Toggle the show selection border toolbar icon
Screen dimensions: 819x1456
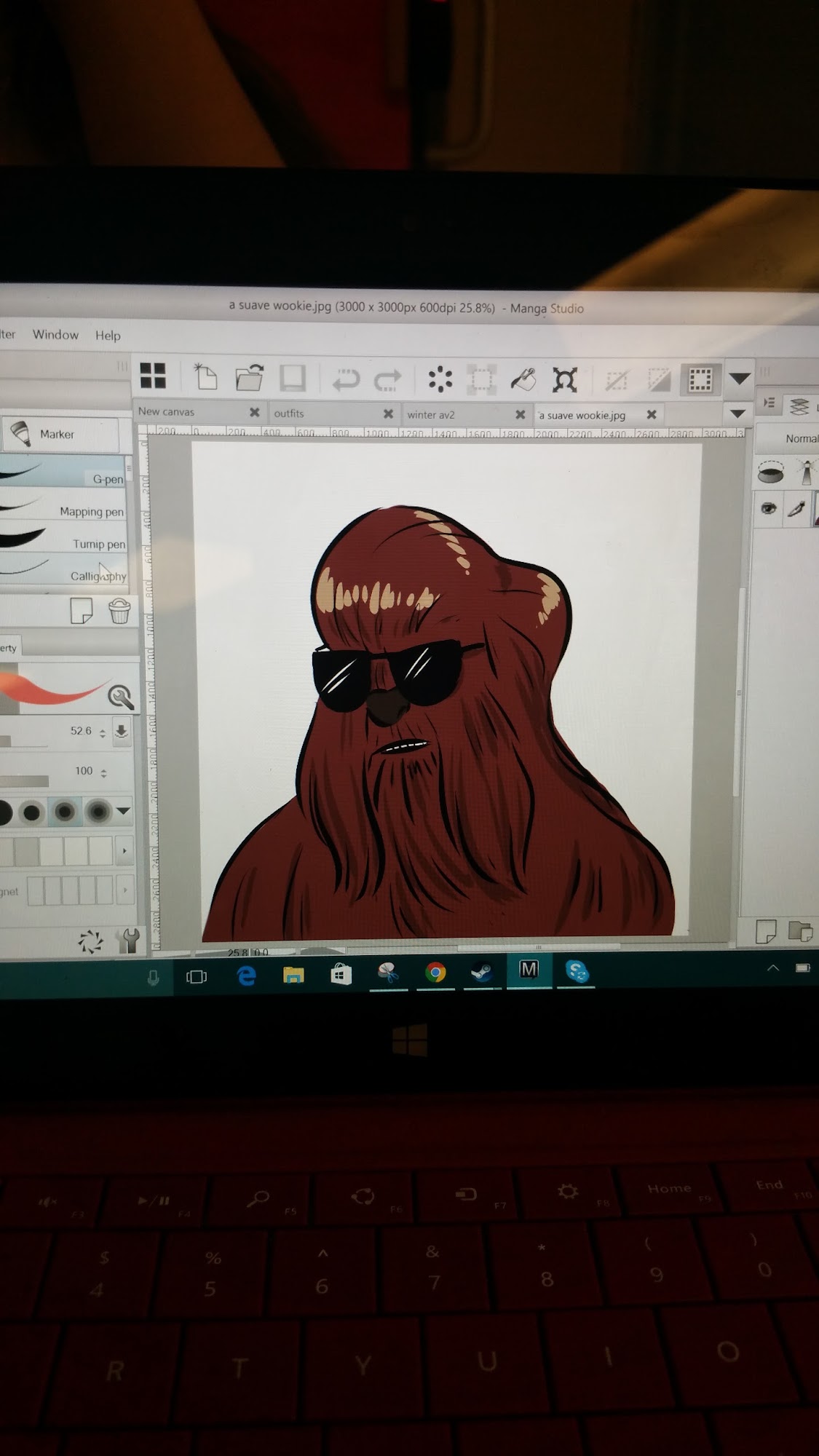coord(700,380)
